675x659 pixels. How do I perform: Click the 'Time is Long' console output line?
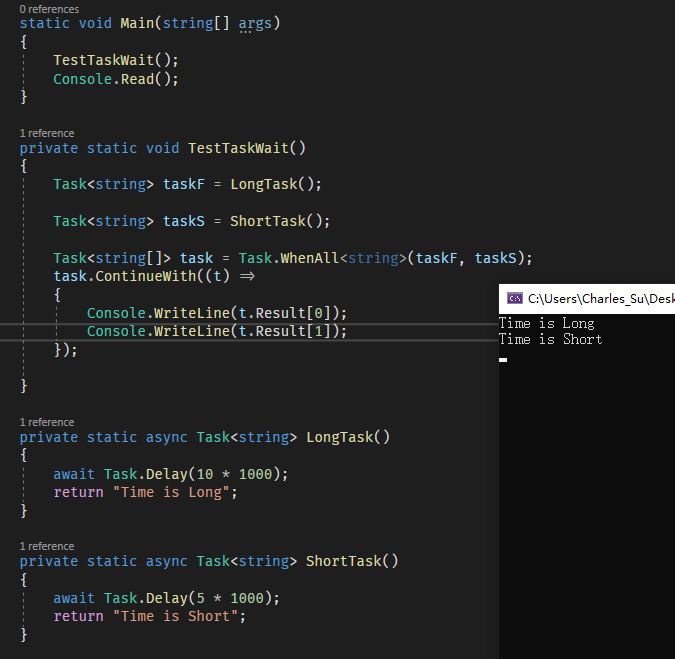547,323
